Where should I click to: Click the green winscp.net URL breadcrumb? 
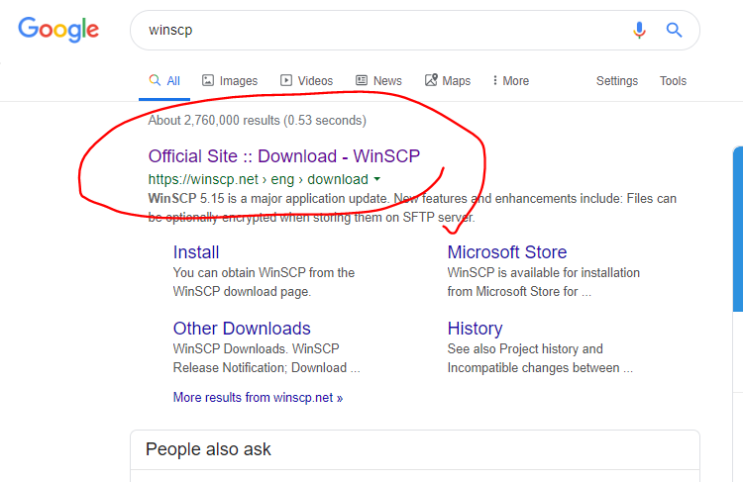(x=258, y=179)
